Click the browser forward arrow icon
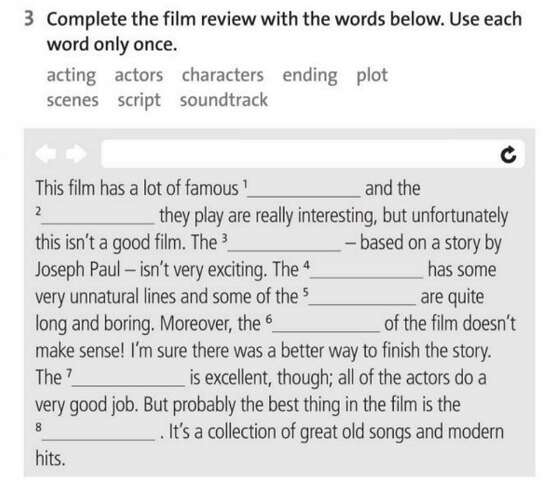560x480 pixels. tap(76, 154)
